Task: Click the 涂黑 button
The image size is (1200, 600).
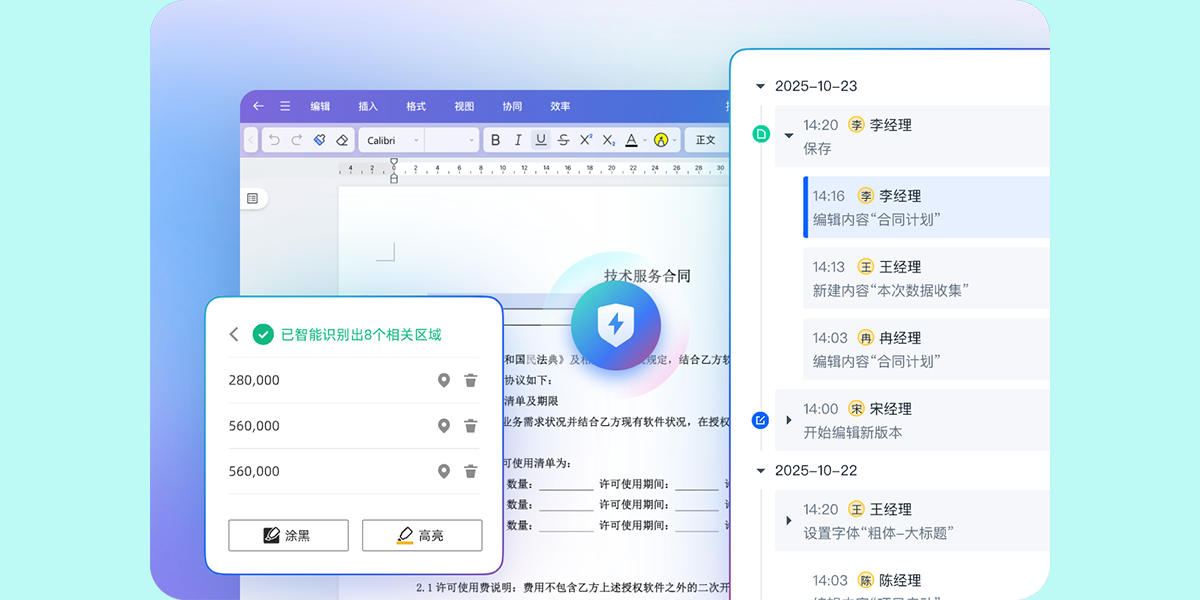Action: click(x=288, y=535)
